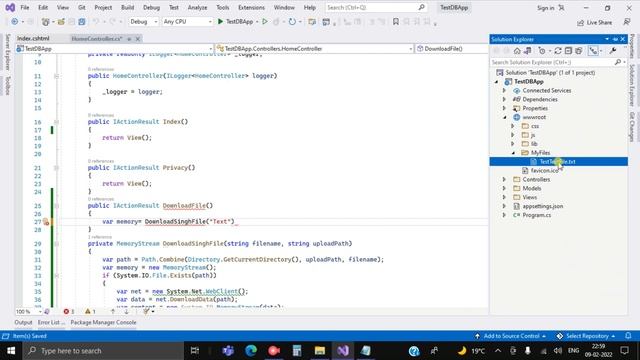Collapse the MyFiles folder
The image size is (640, 360).
[x=513, y=153]
